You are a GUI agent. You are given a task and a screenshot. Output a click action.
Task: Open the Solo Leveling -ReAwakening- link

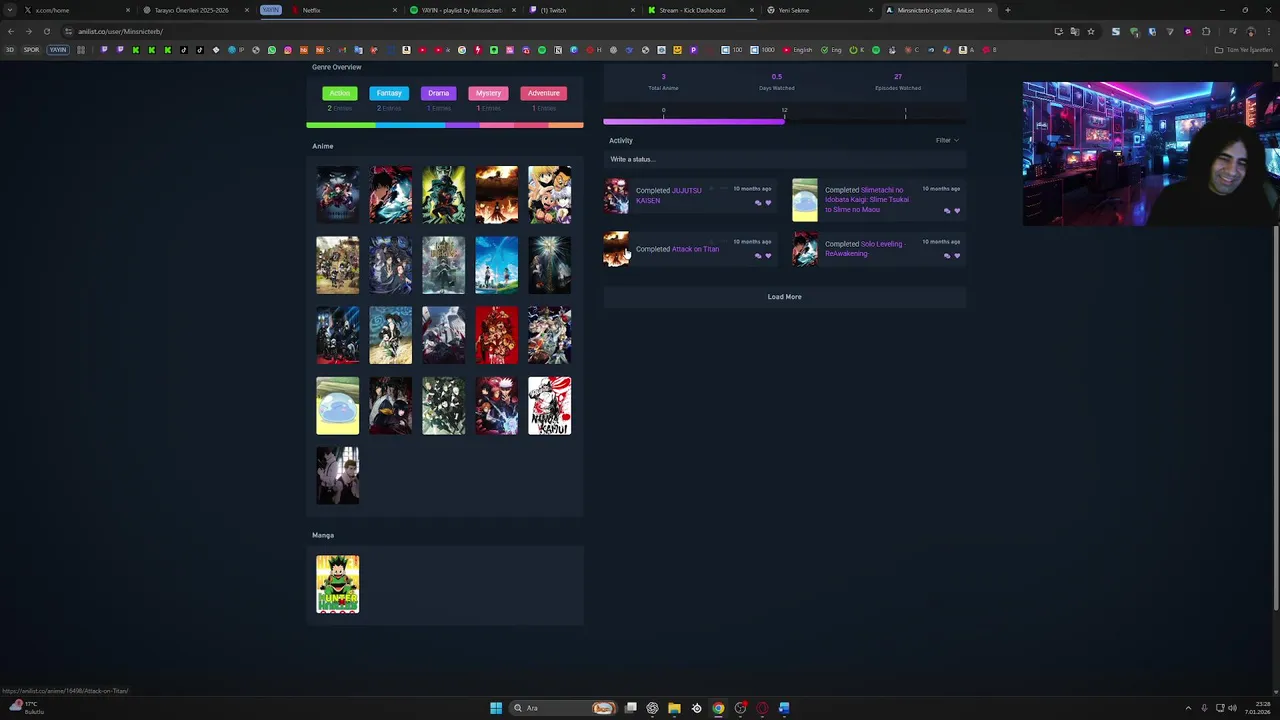[x=863, y=249]
